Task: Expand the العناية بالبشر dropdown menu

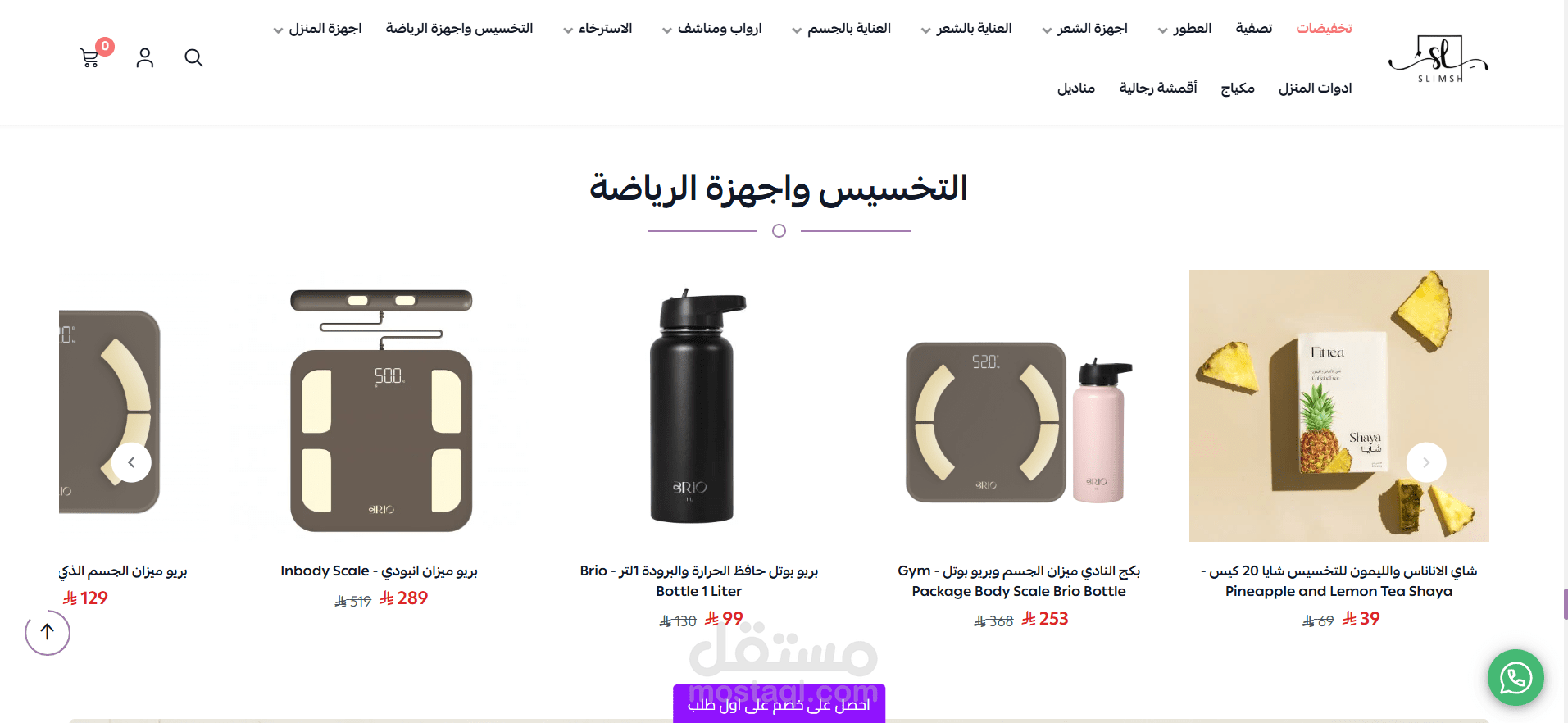Action: coord(966,29)
